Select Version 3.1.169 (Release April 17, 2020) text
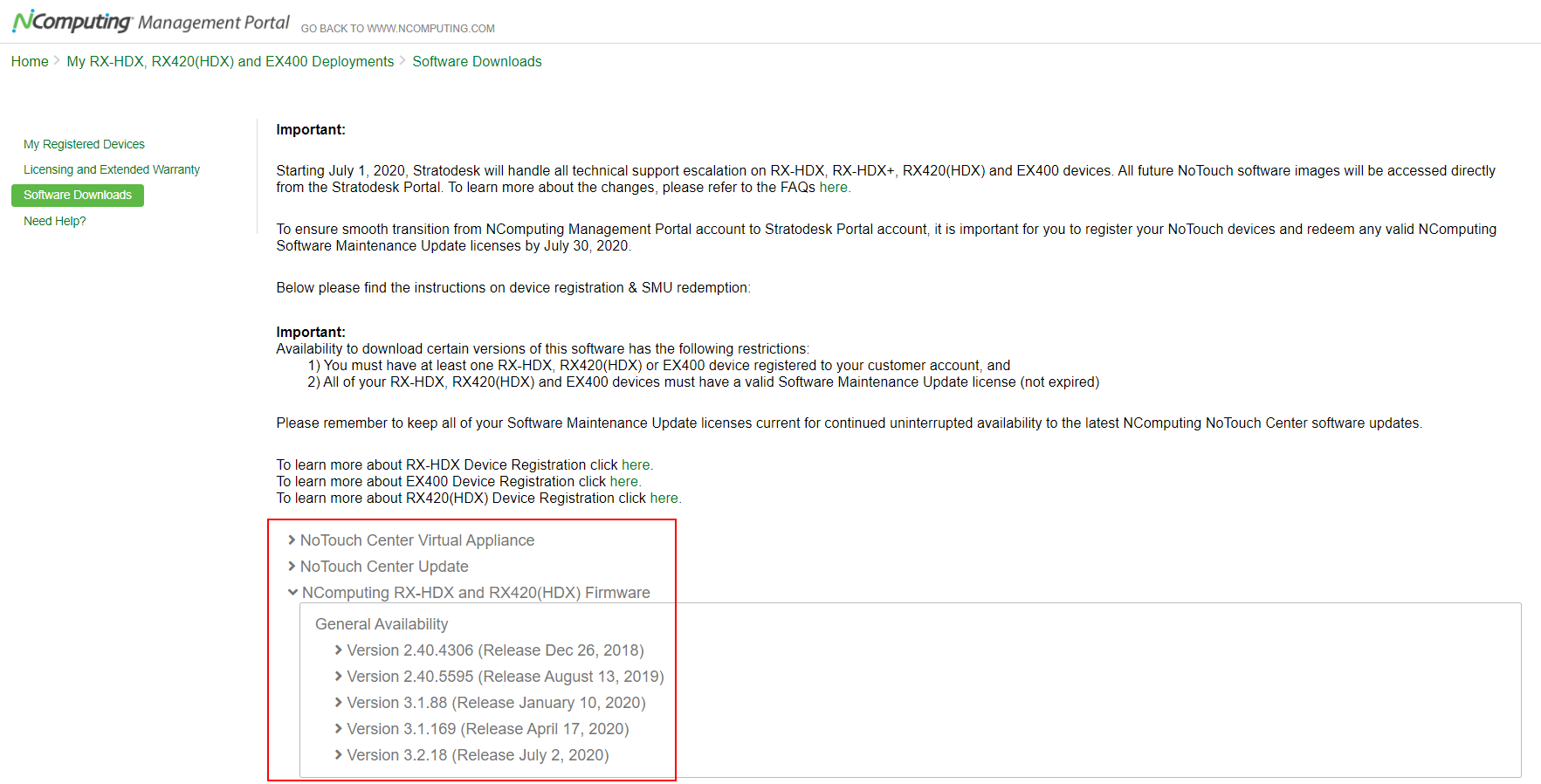 [488, 729]
